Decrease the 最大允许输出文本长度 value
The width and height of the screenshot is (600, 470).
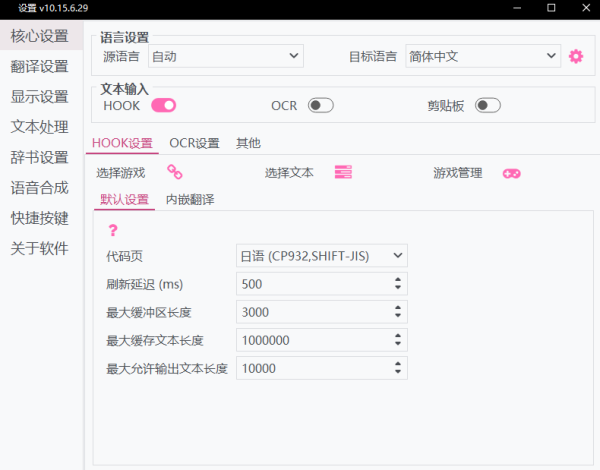pyautogui.click(x=398, y=372)
